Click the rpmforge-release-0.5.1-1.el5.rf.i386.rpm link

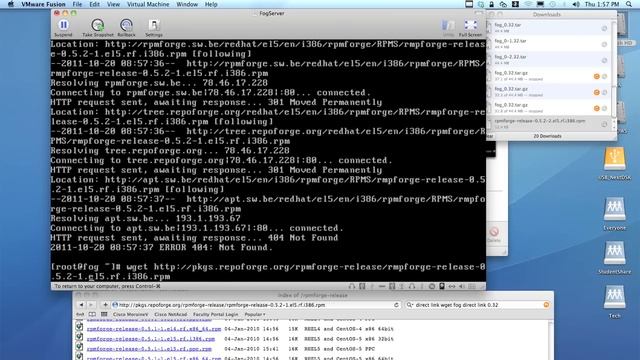151,339
